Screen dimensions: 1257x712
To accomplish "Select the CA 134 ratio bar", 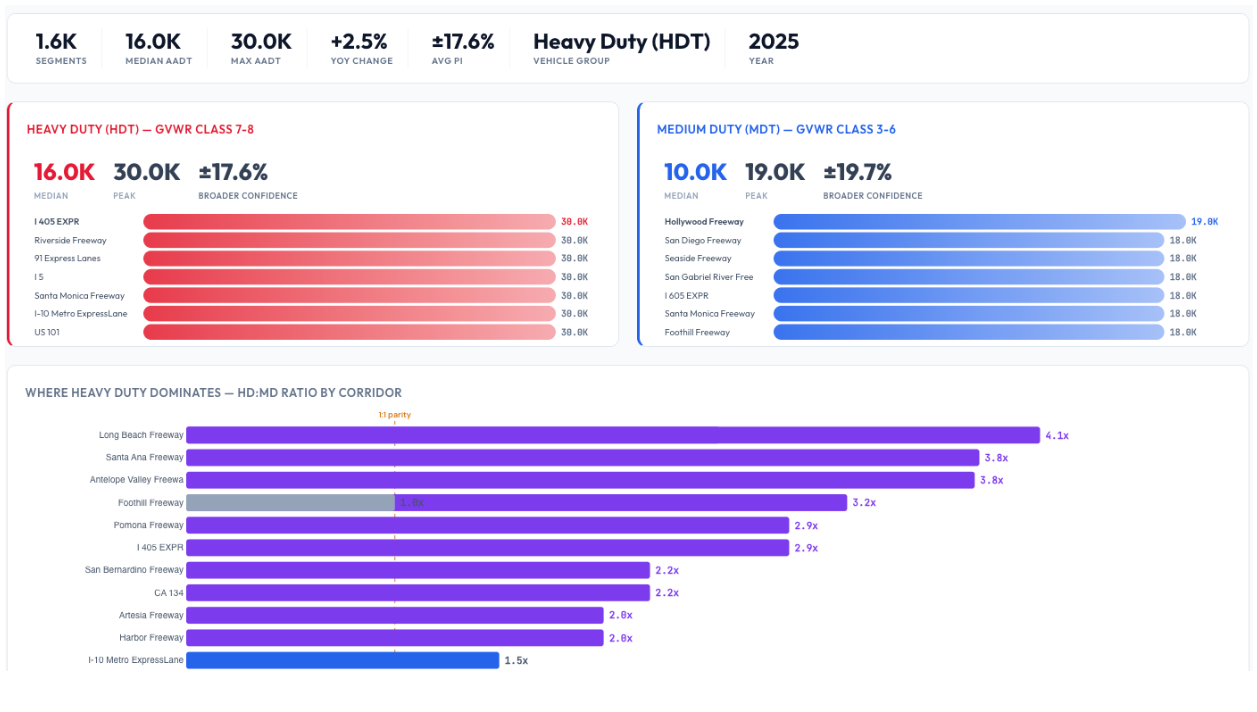I will [x=418, y=593].
